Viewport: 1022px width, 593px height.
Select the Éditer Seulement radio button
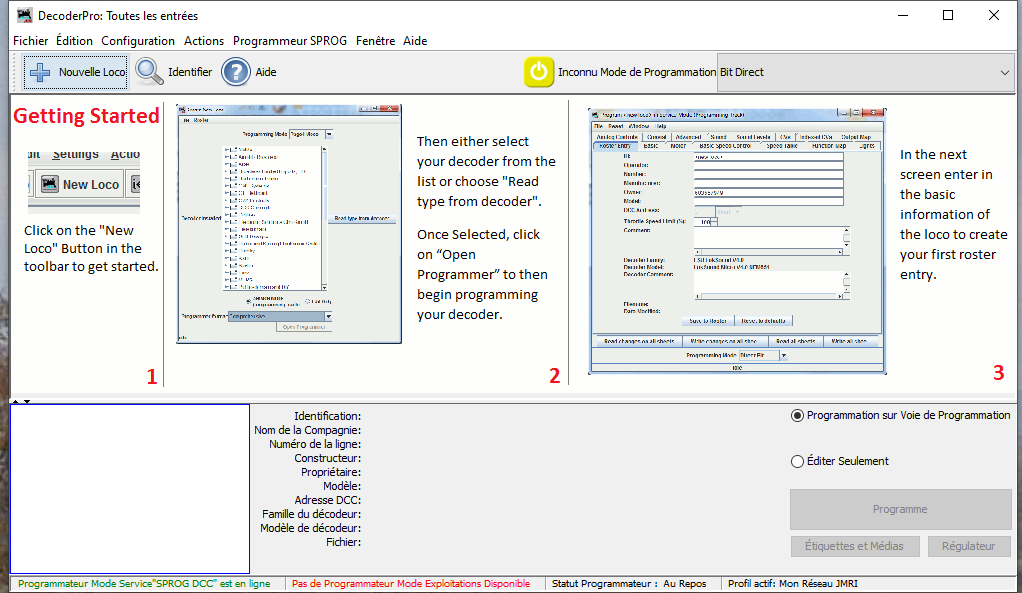point(797,461)
